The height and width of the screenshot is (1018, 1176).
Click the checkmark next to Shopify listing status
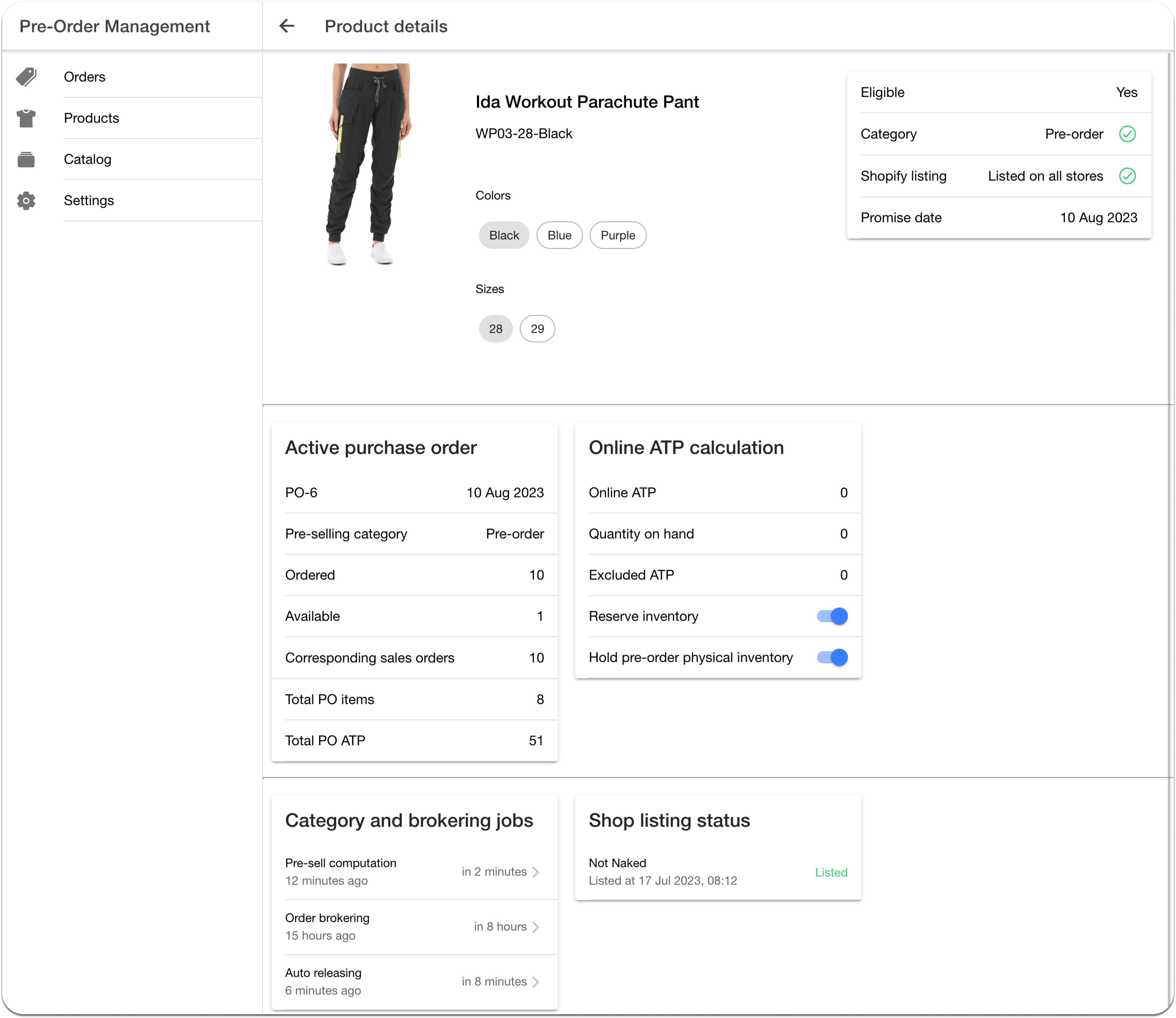[1128, 176]
